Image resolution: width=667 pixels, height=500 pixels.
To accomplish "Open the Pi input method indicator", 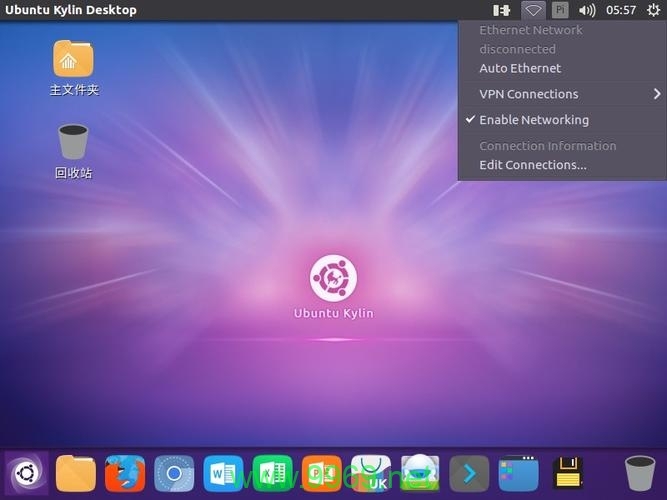I will tap(560, 10).
